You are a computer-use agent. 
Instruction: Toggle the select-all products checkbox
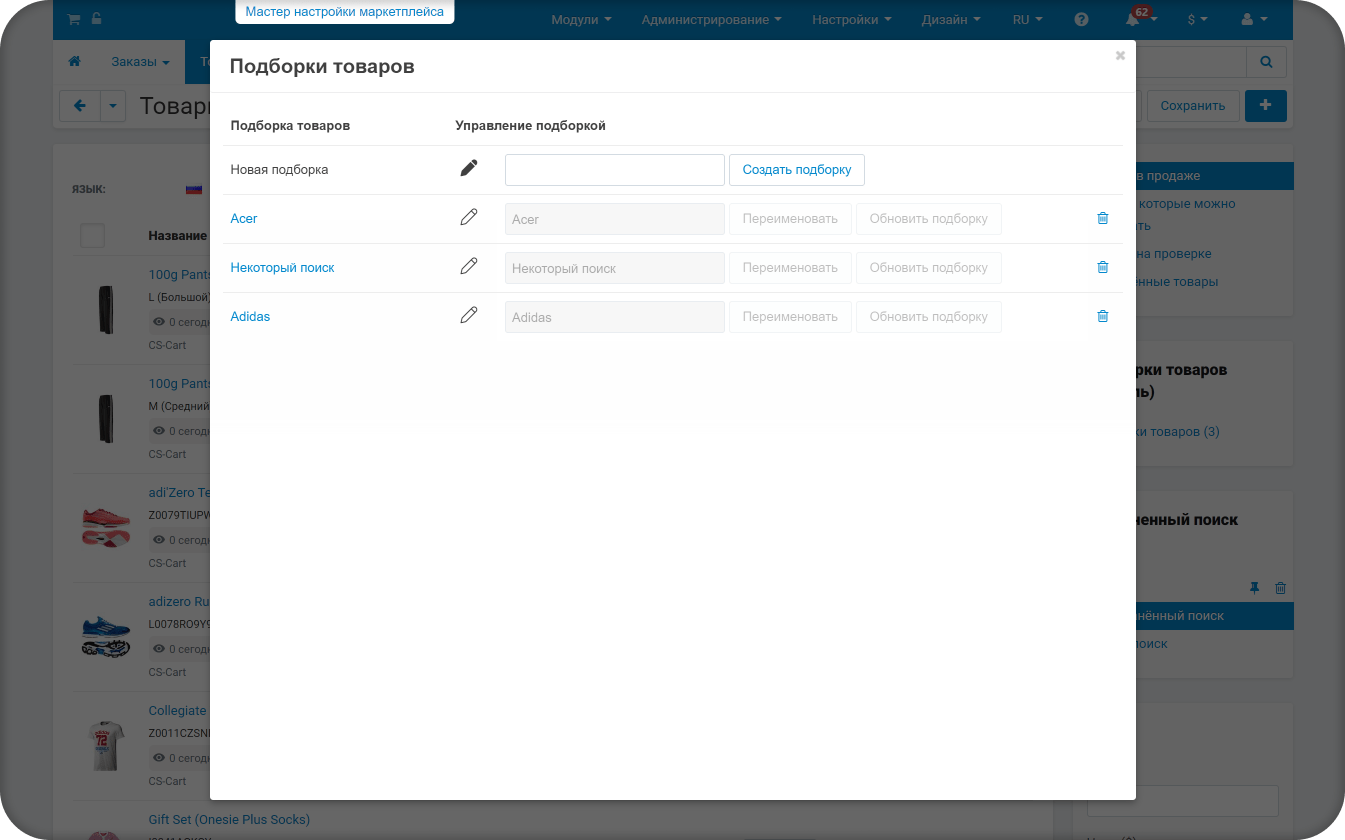(92, 236)
